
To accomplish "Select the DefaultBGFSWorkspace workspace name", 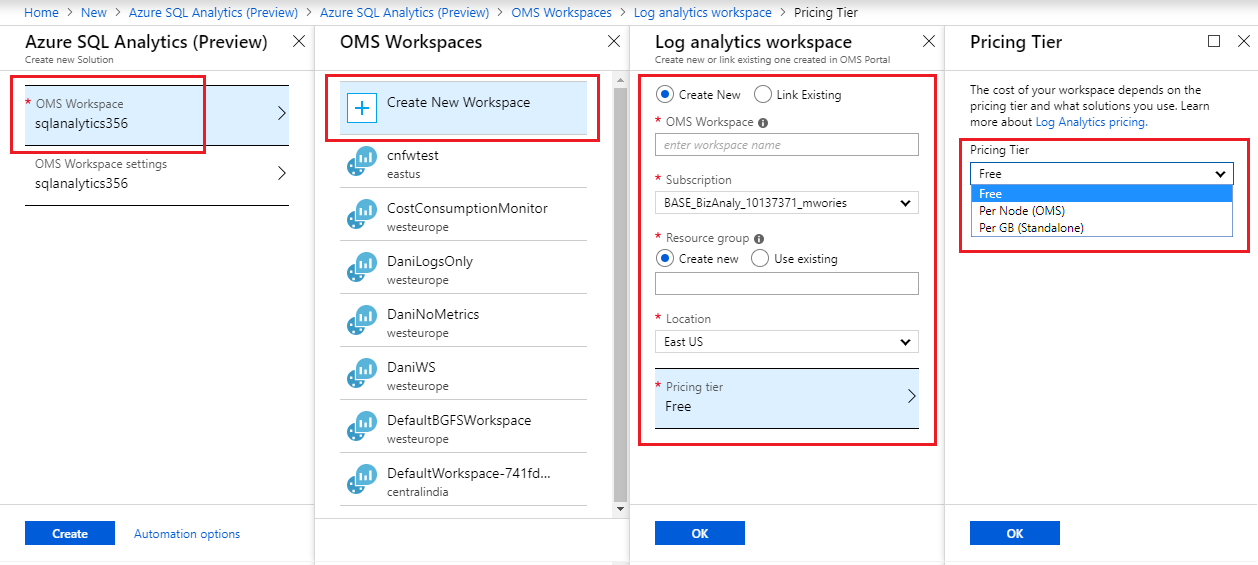I will coord(459,420).
